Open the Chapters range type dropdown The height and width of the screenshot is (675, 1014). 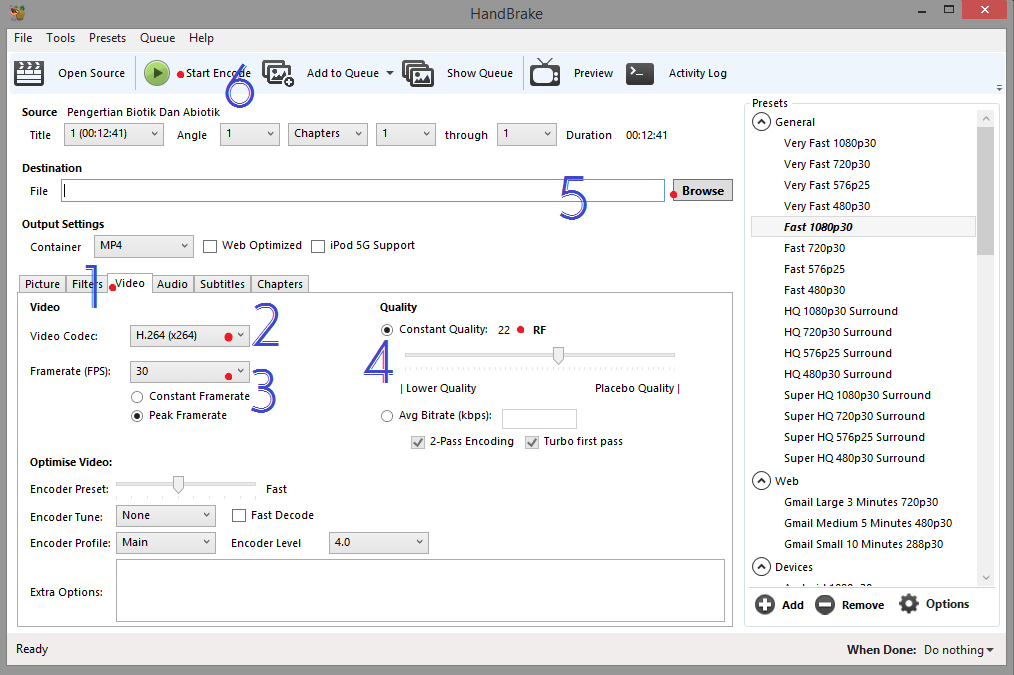pos(328,134)
